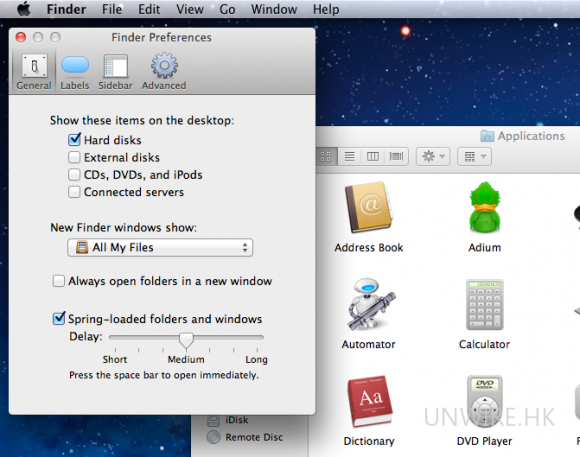The image size is (580, 457).
Task: Enable External disks on desktop
Action: 74,157
